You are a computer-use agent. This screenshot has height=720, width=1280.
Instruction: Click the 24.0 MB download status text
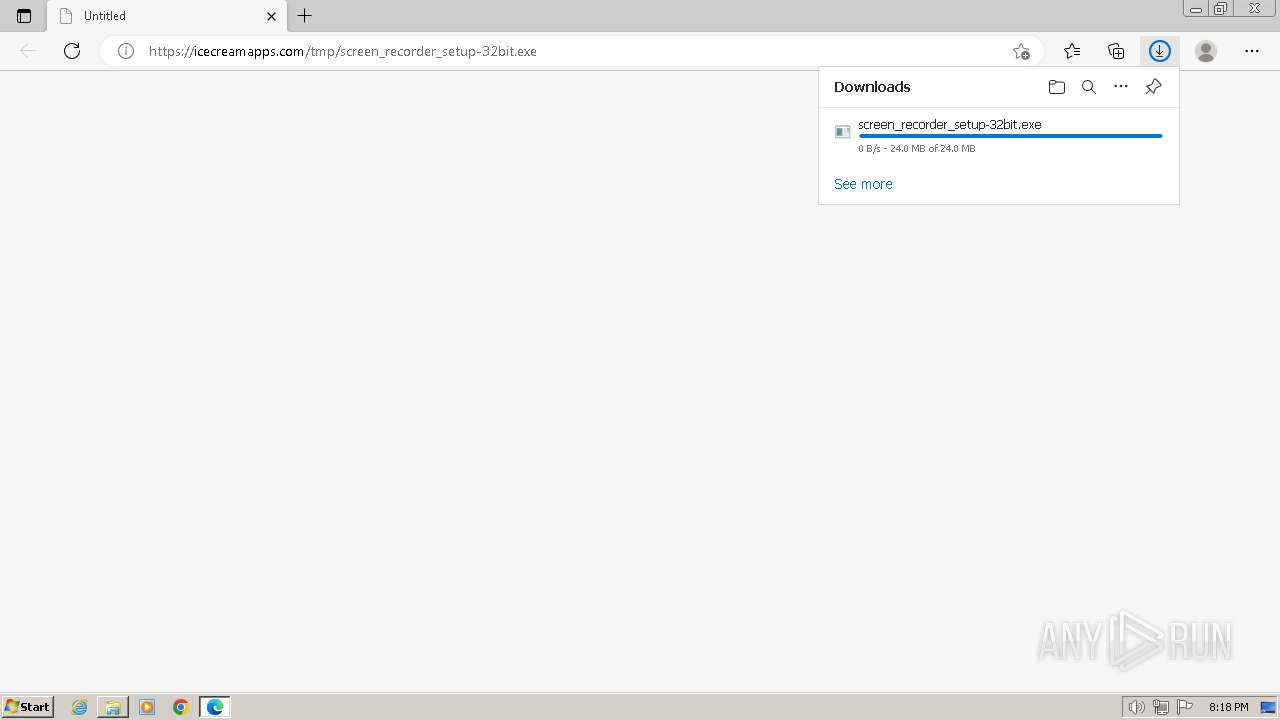click(916, 149)
